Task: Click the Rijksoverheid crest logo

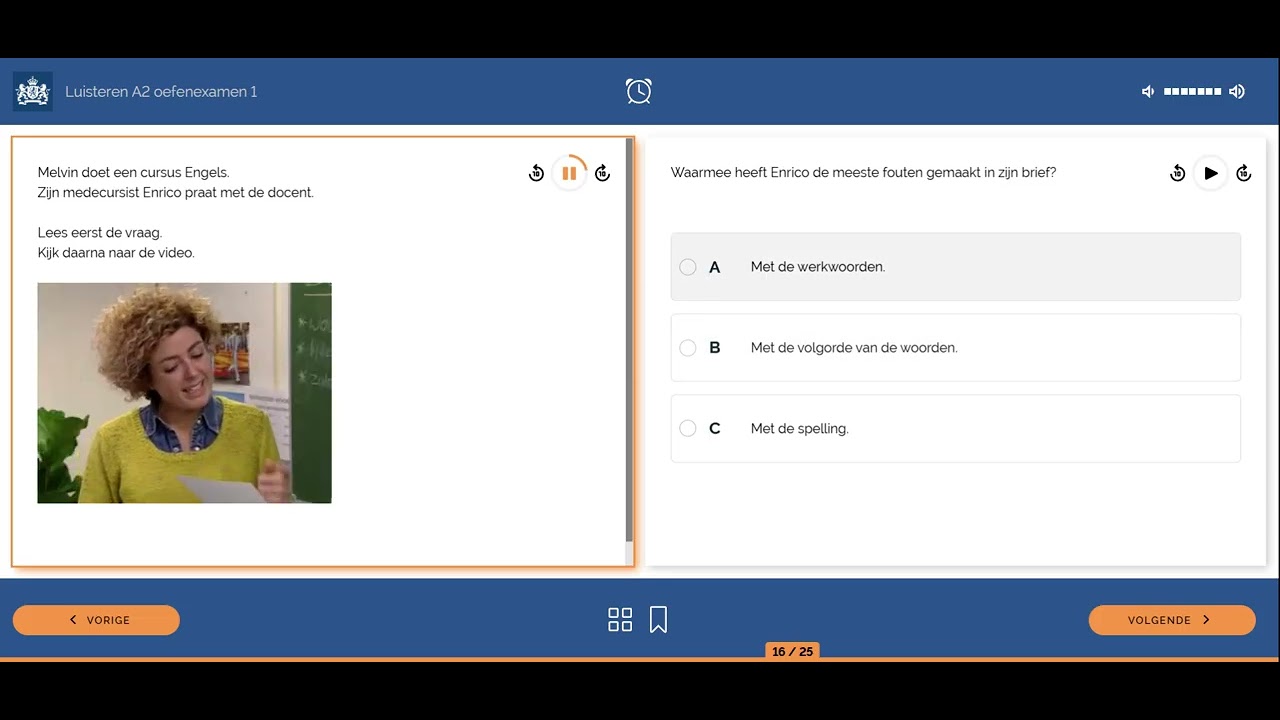Action: tap(33, 91)
